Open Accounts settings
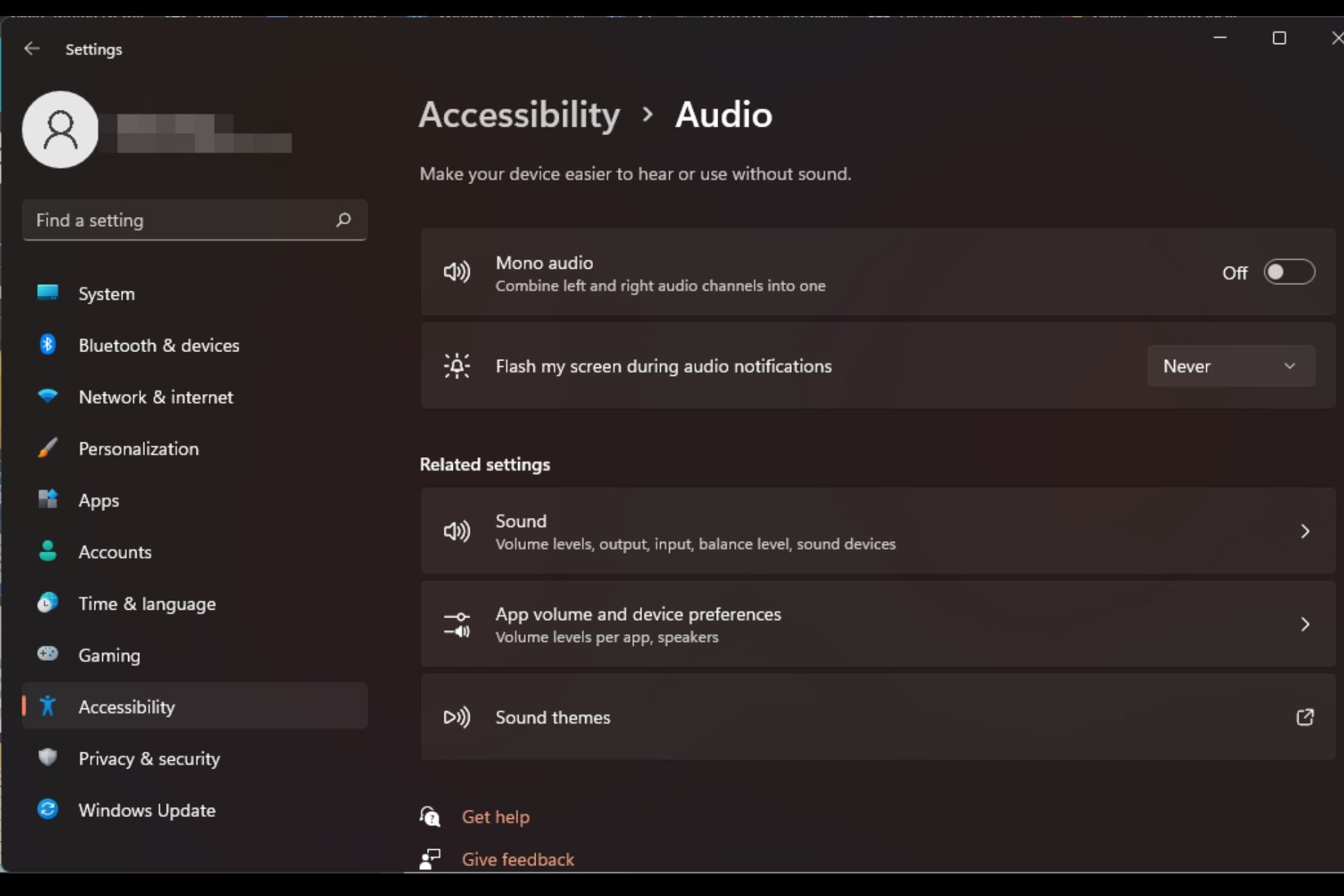Screen dimensions: 1344x896 click(114, 552)
